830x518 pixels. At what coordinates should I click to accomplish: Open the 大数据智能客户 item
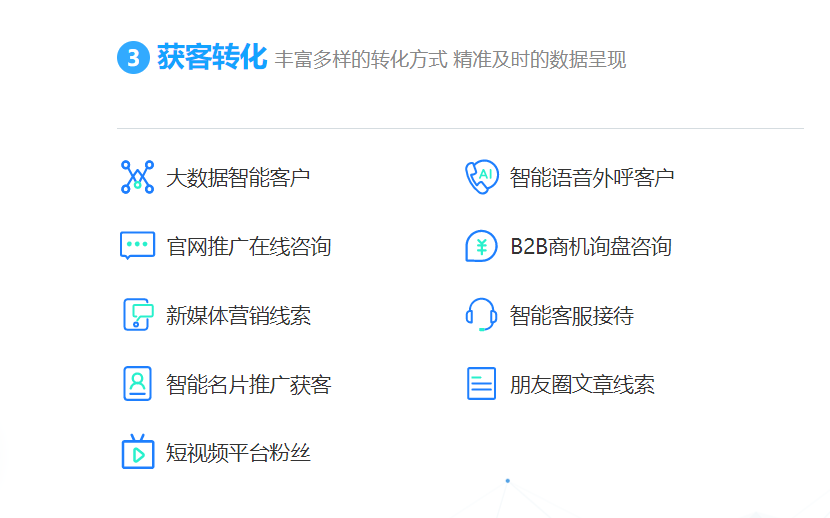pyautogui.click(x=238, y=178)
